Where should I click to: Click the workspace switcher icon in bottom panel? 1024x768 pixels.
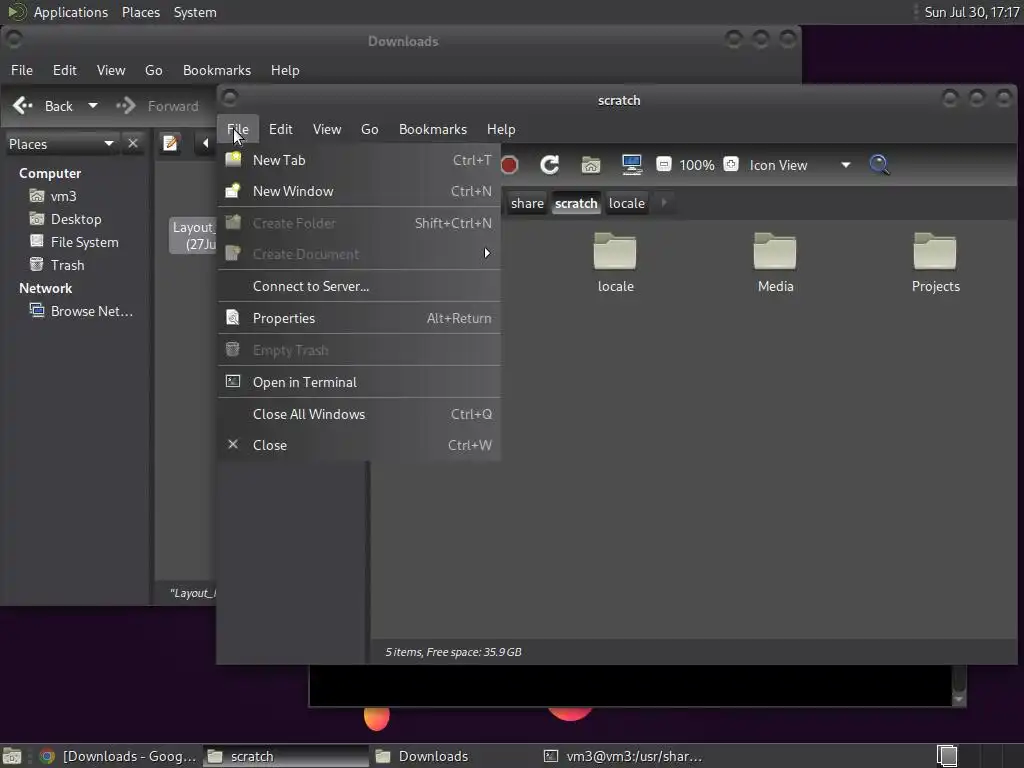(x=947, y=756)
